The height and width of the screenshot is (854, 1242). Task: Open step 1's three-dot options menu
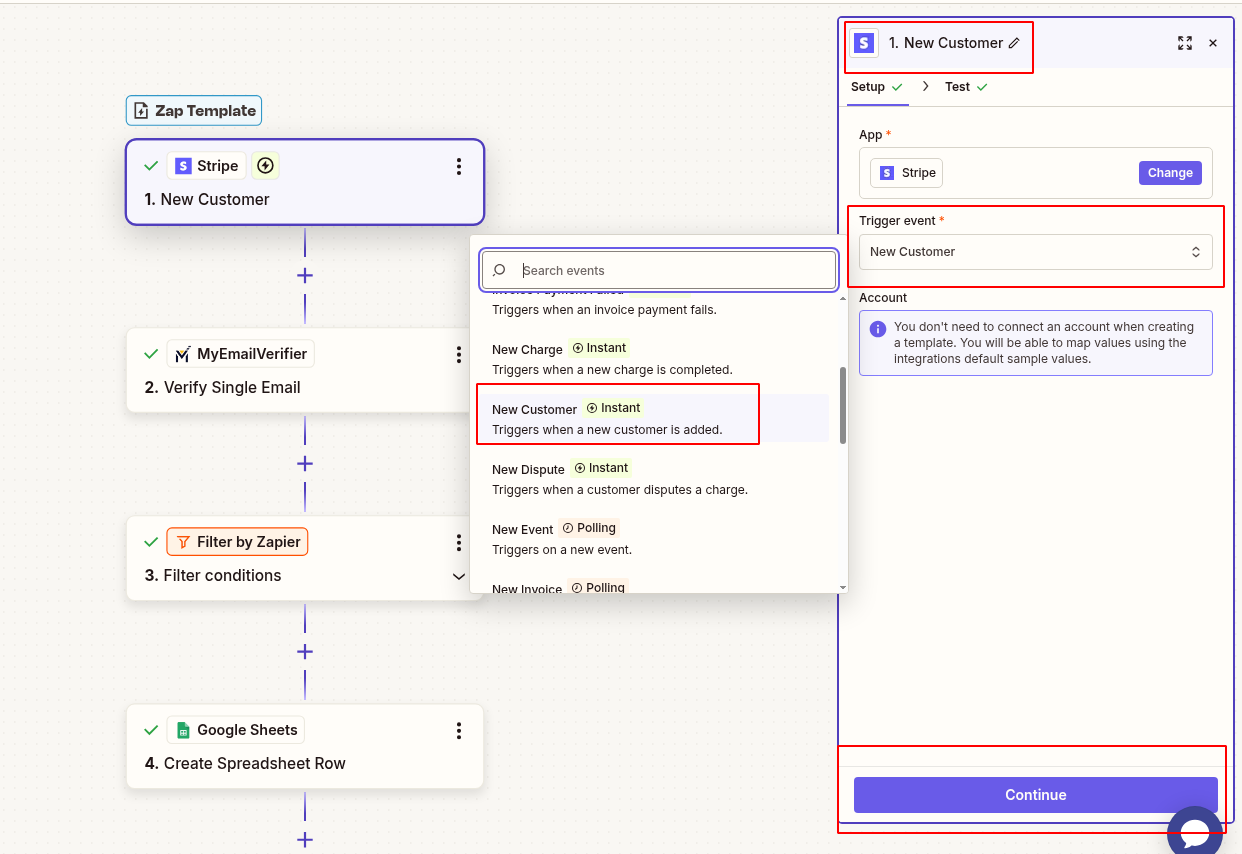459,167
